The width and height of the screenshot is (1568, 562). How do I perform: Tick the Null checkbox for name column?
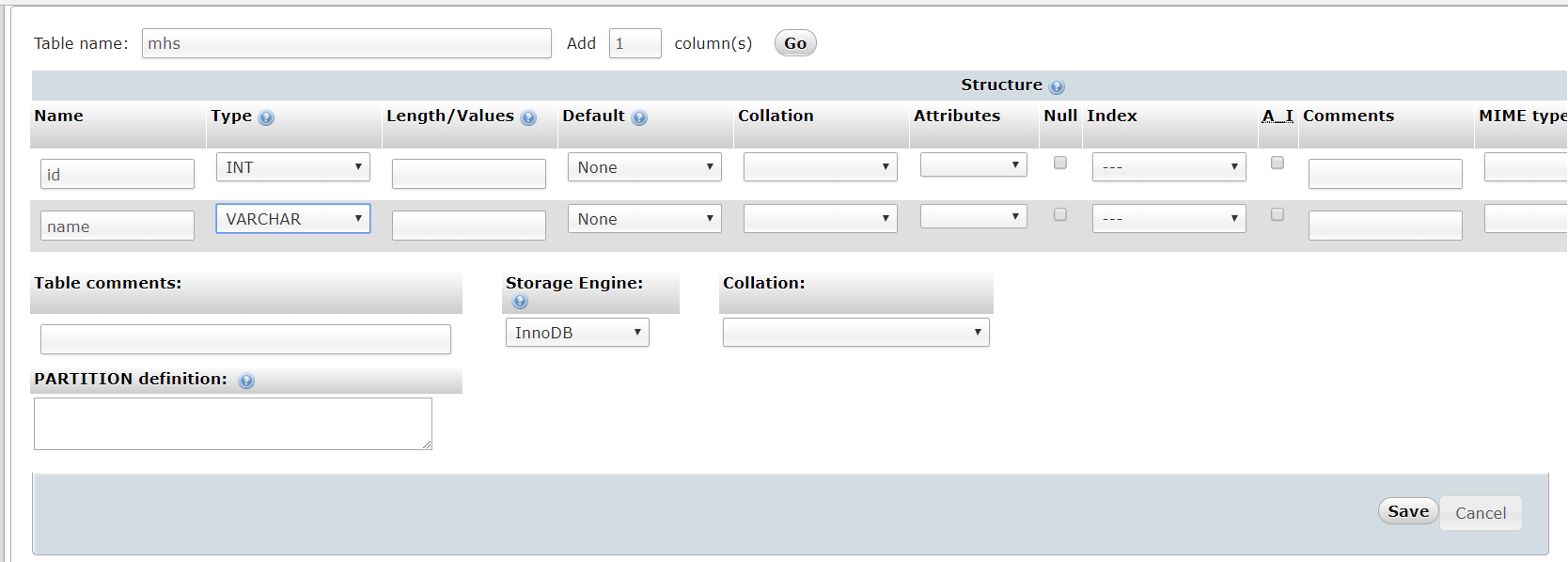[1060, 214]
